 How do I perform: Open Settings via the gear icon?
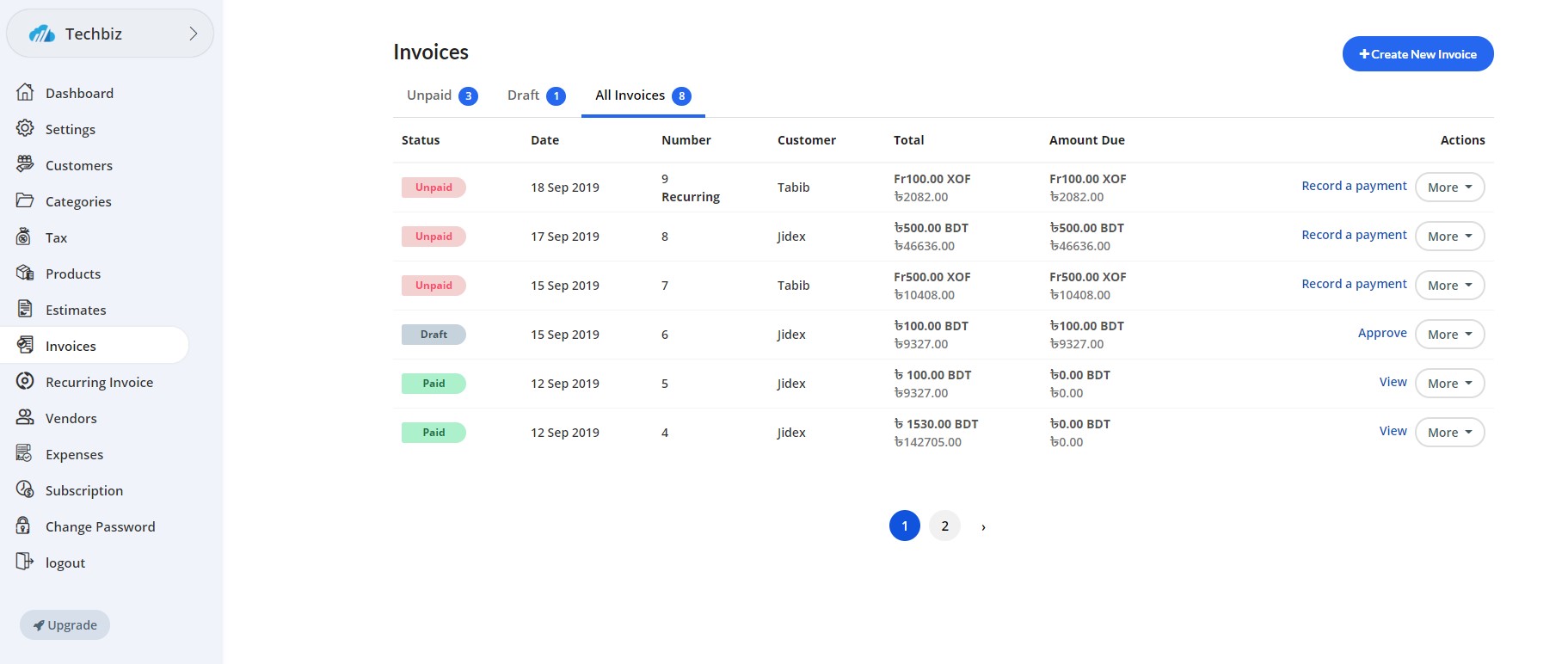(x=25, y=128)
